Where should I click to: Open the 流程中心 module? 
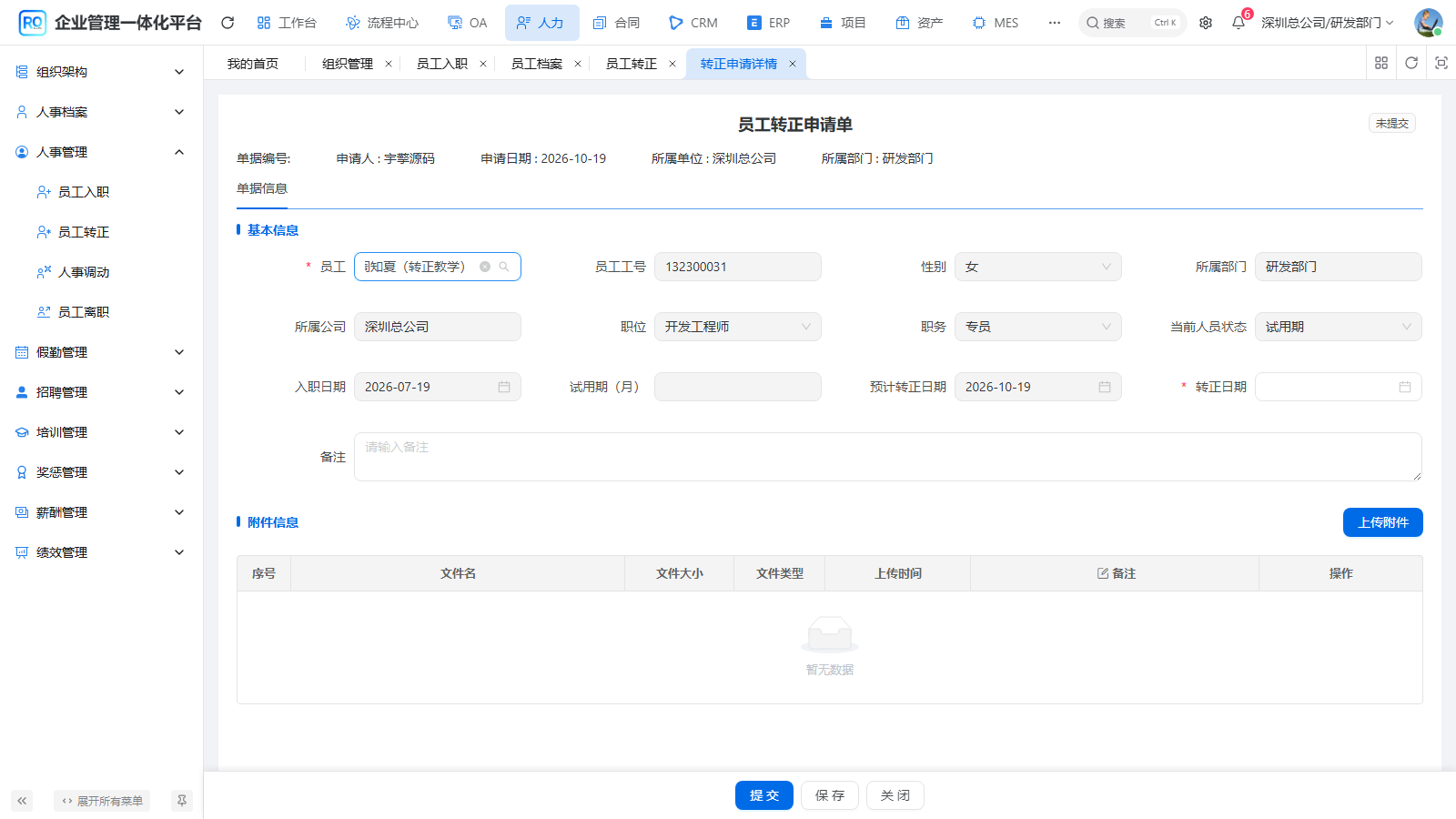(x=383, y=23)
